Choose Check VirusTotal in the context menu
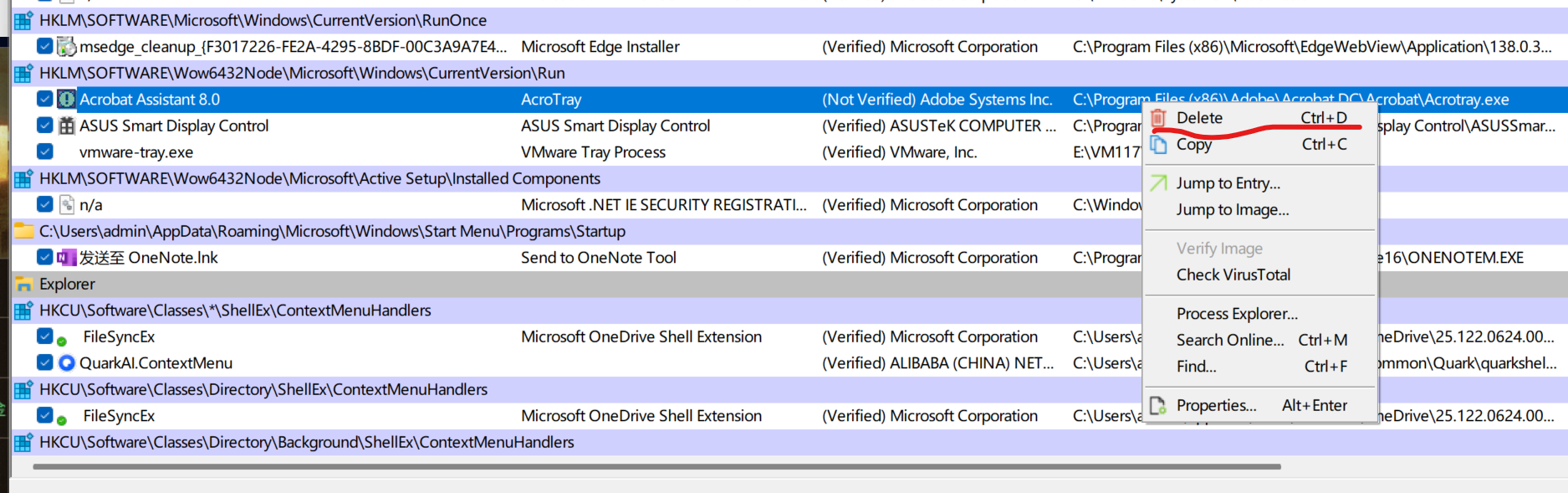The width and height of the screenshot is (1568, 493). coord(1260,275)
